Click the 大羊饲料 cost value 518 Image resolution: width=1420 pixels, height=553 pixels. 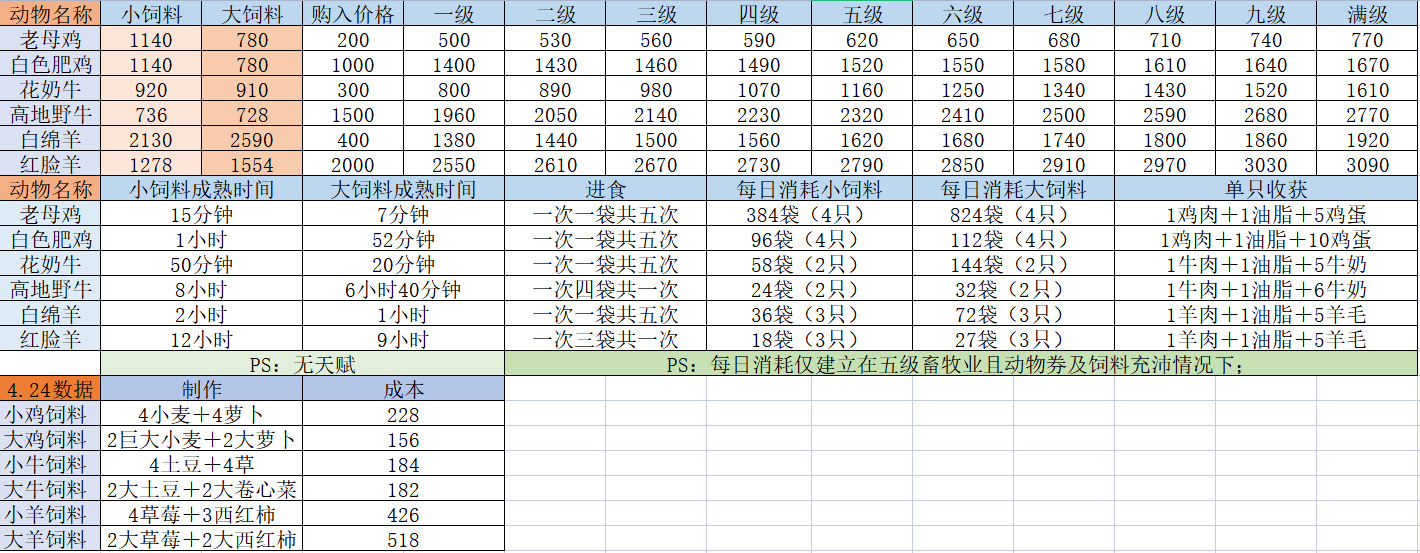[404, 539]
